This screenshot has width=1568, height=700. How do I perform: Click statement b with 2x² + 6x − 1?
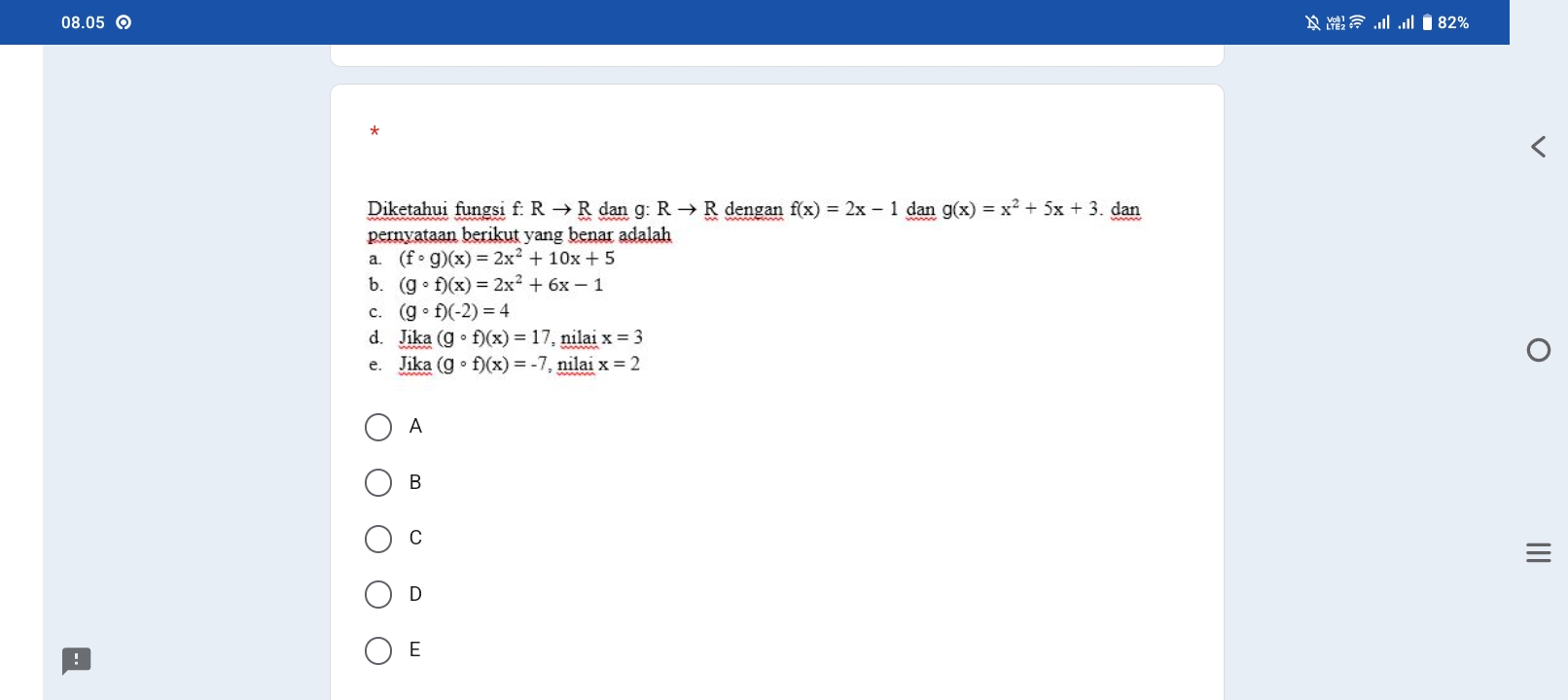(x=485, y=285)
